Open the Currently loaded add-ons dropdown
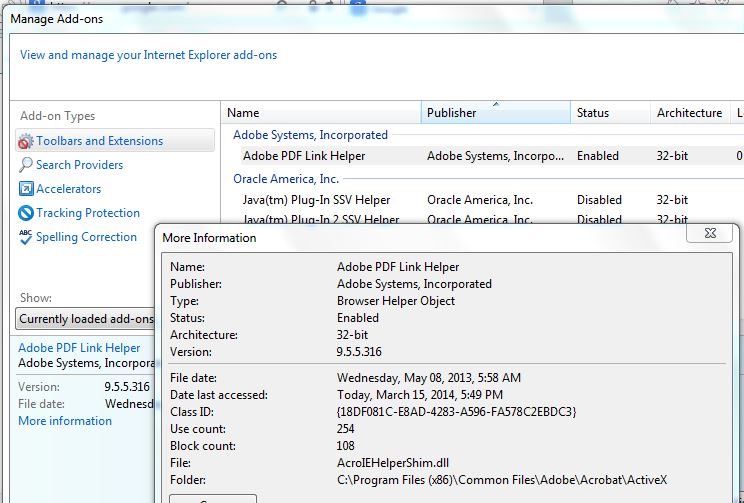The width and height of the screenshot is (744, 503). point(86,319)
